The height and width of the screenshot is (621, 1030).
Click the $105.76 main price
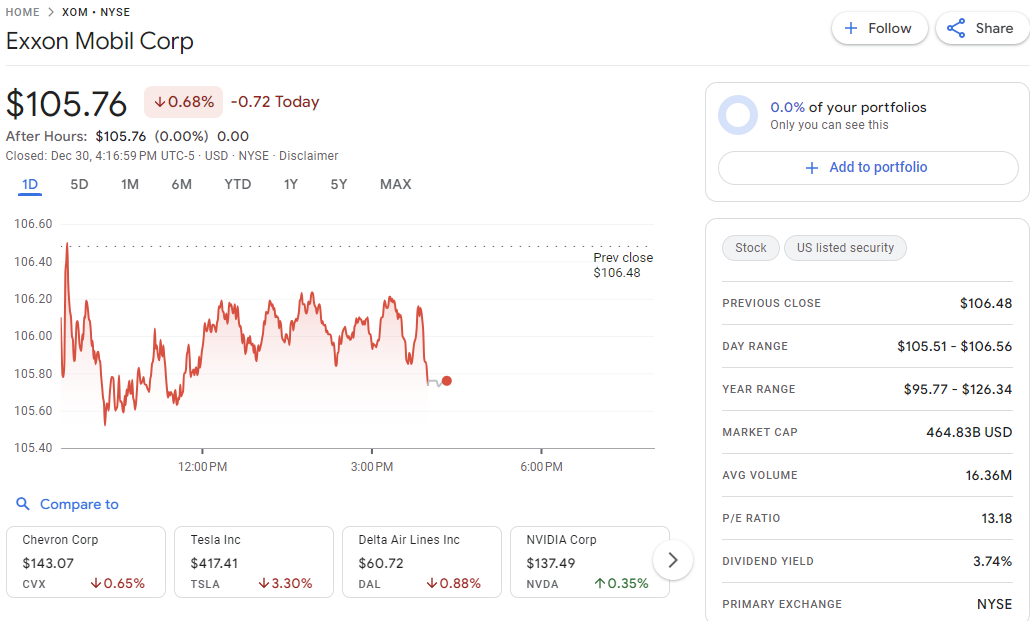[x=66, y=104]
